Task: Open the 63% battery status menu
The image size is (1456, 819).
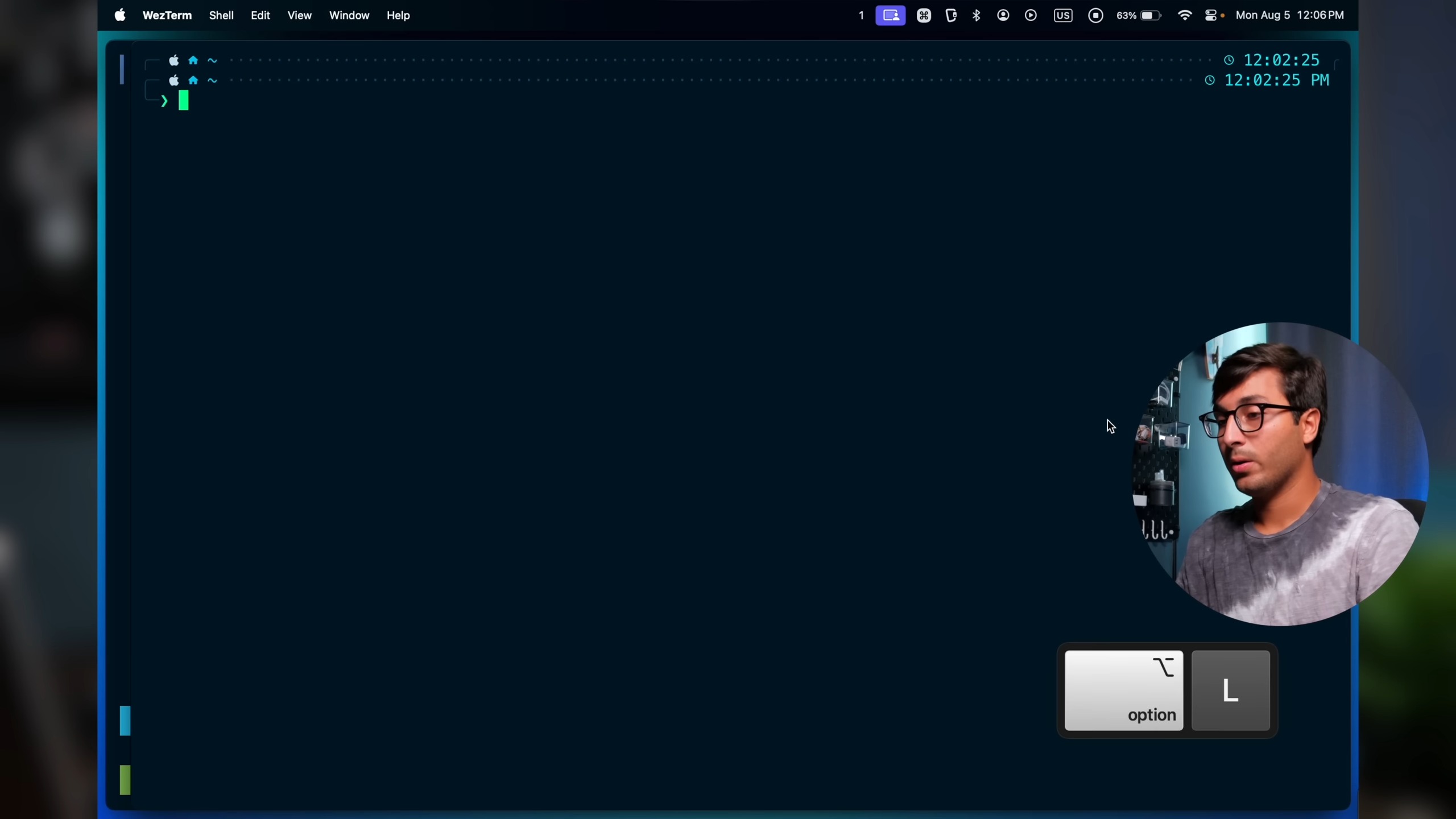Action: pyautogui.click(x=1138, y=15)
